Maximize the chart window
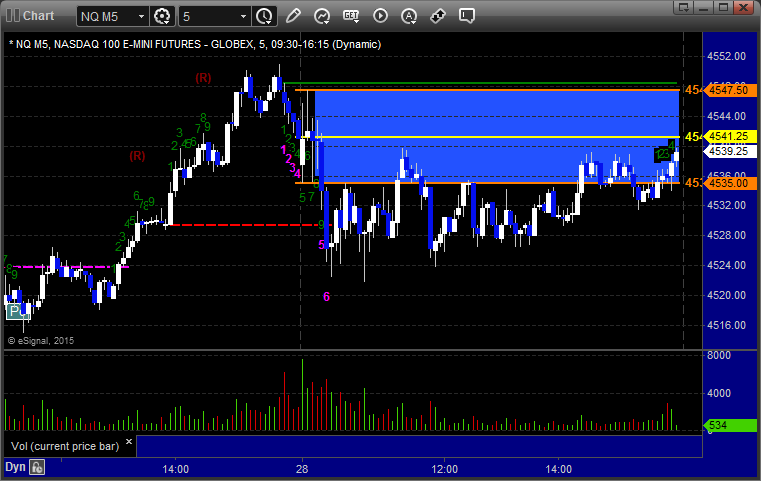Screen dimensions: 761x481 pos(723,7)
